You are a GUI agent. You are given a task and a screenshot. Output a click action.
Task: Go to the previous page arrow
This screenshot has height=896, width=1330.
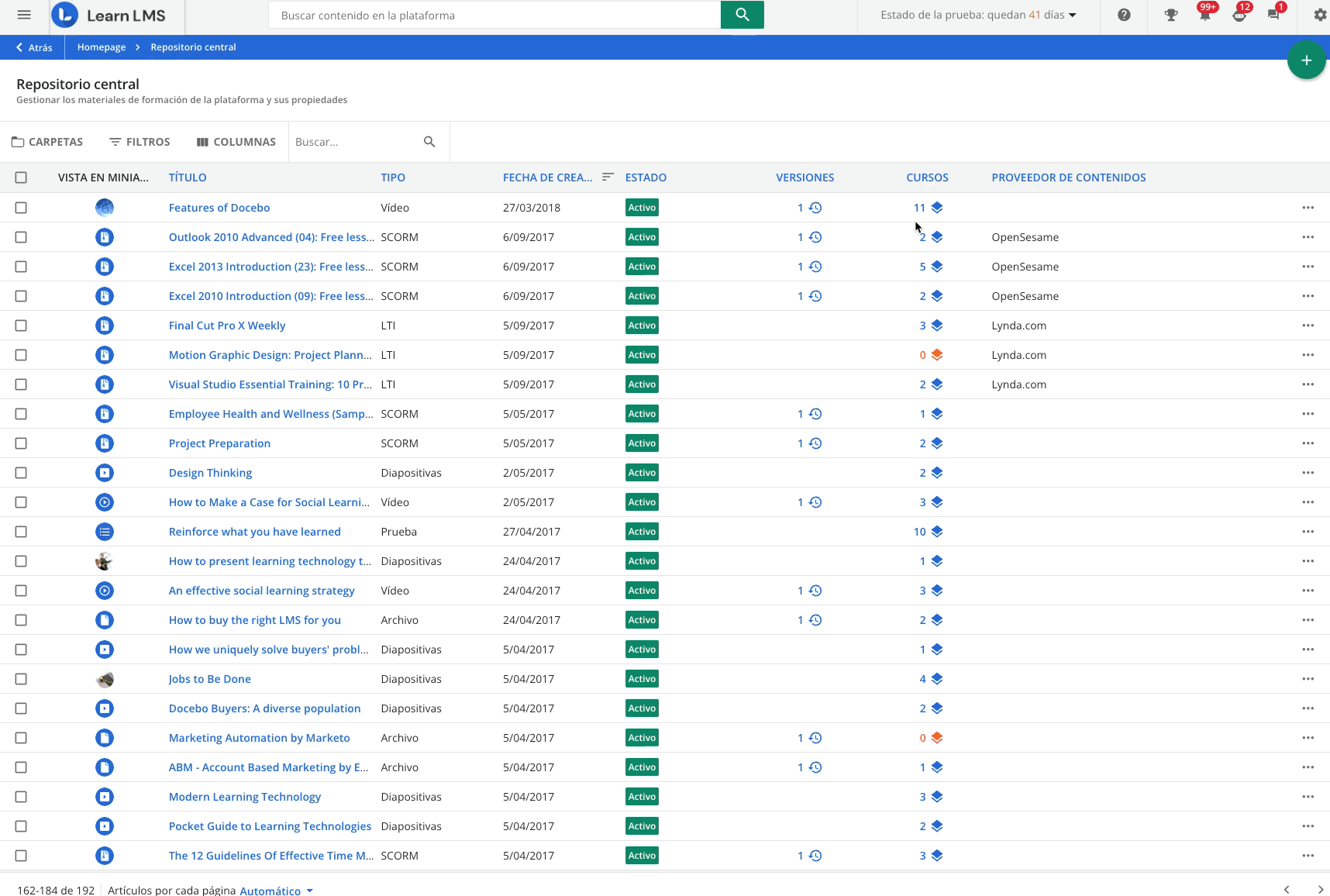pos(1287,890)
